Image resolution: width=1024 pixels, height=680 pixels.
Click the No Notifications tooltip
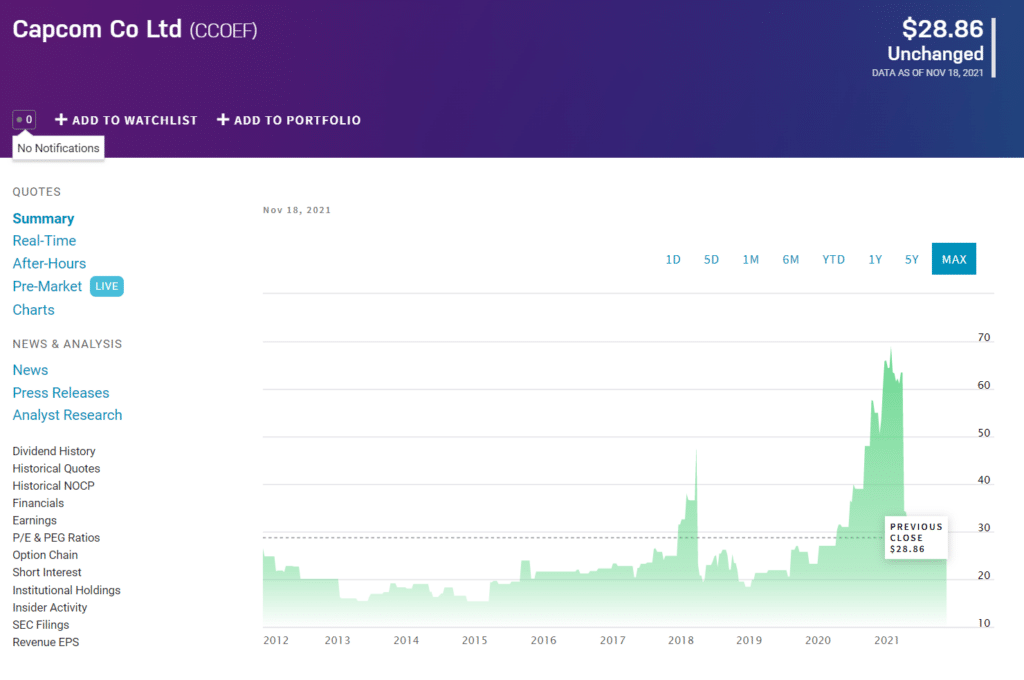pos(58,148)
